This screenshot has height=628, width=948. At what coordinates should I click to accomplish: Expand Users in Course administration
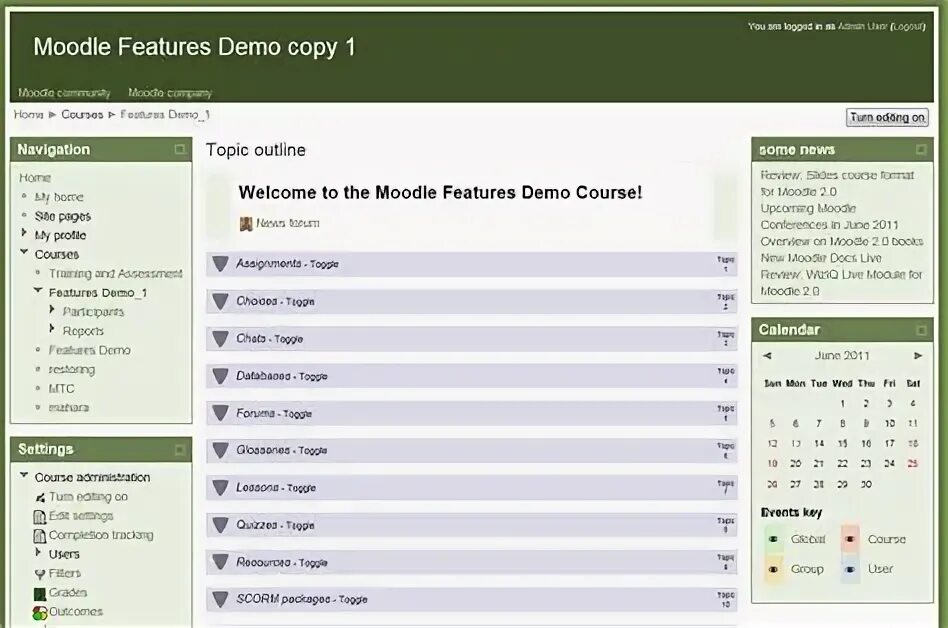38,552
